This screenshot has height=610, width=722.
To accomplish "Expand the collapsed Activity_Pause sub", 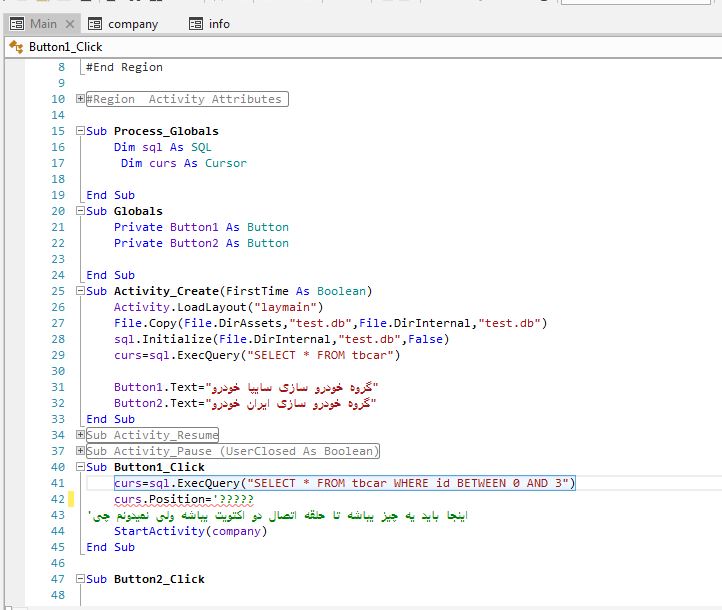I will coord(80,451).
